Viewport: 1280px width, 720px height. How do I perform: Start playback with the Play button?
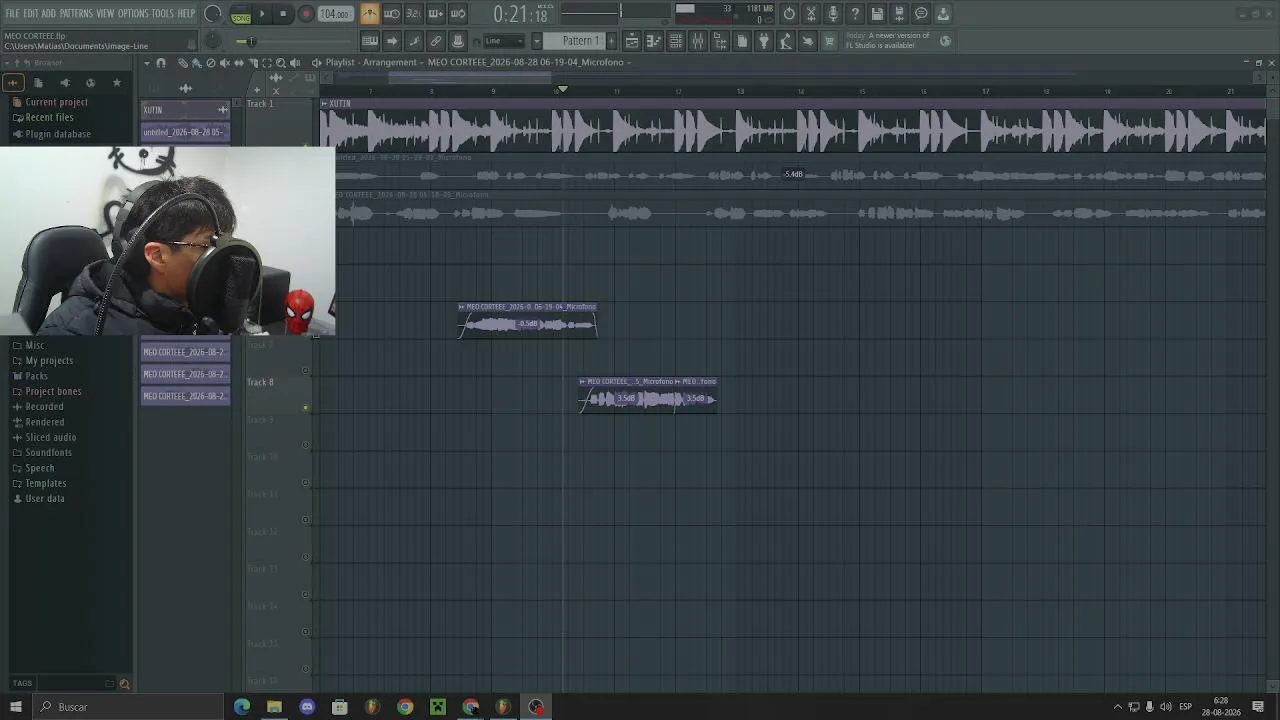click(262, 14)
